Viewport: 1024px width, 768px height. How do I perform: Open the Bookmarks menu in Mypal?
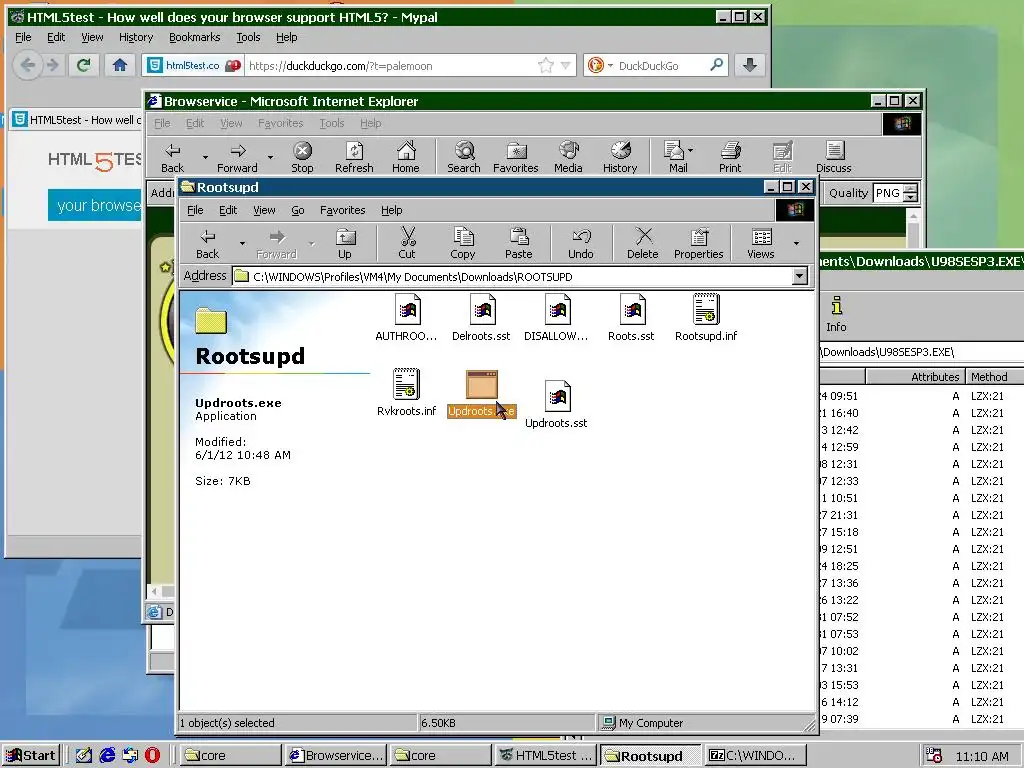click(195, 37)
